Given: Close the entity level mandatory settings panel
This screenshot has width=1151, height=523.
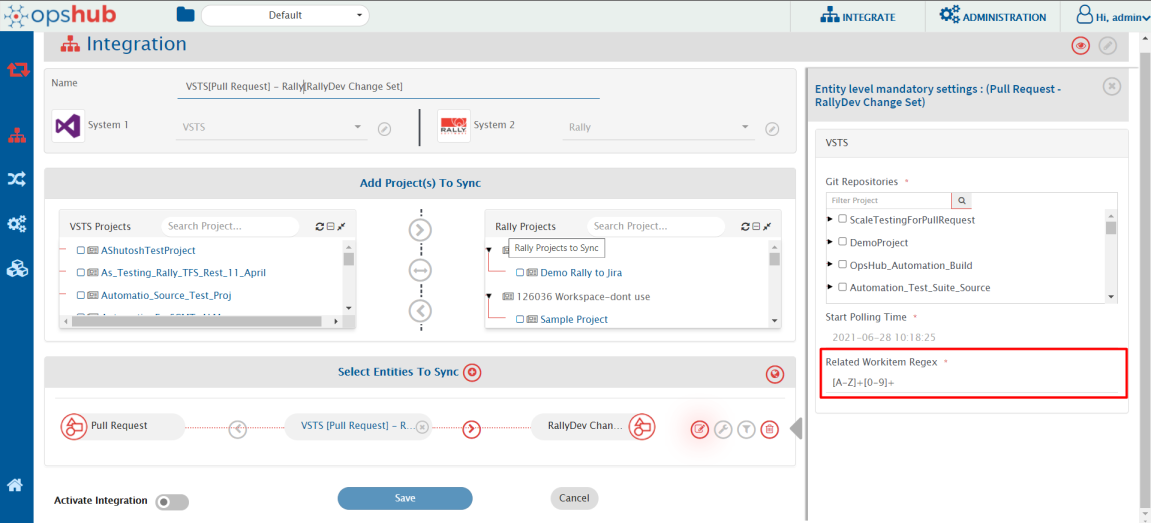Looking at the screenshot, I should tap(1111, 86).
